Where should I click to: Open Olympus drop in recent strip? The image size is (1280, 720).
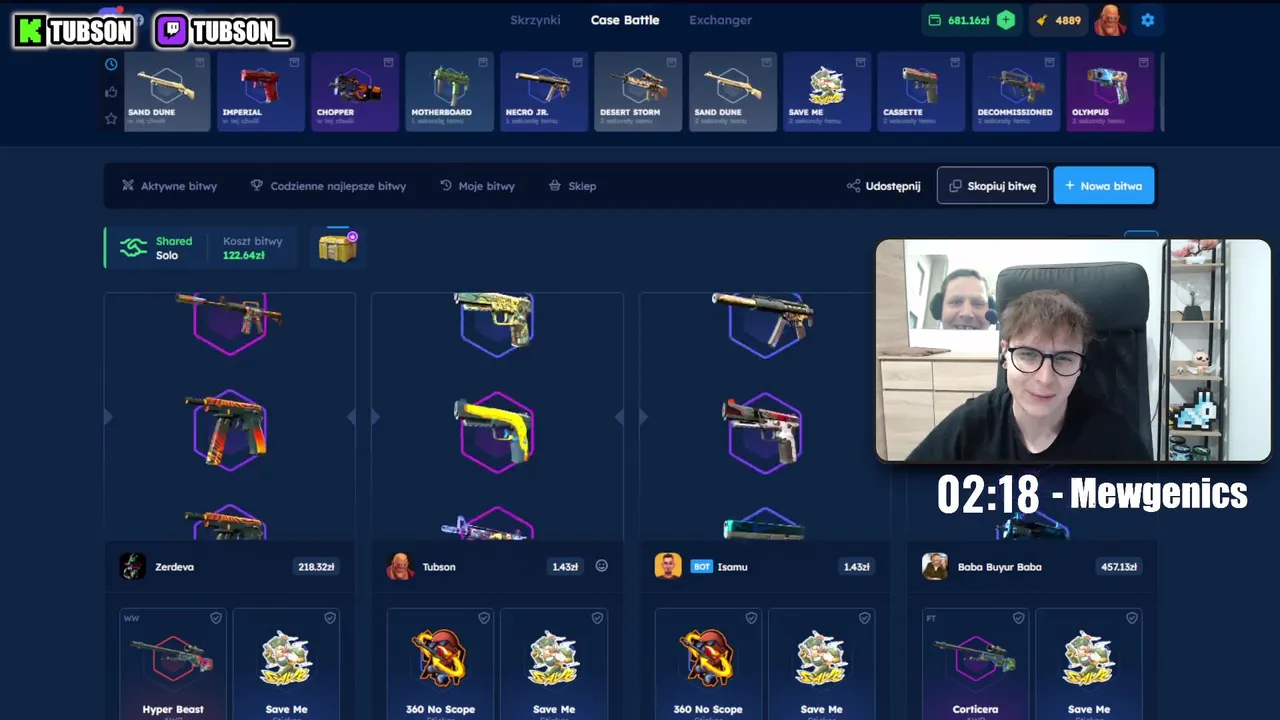pyautogui.click(x=1110, y=92)
